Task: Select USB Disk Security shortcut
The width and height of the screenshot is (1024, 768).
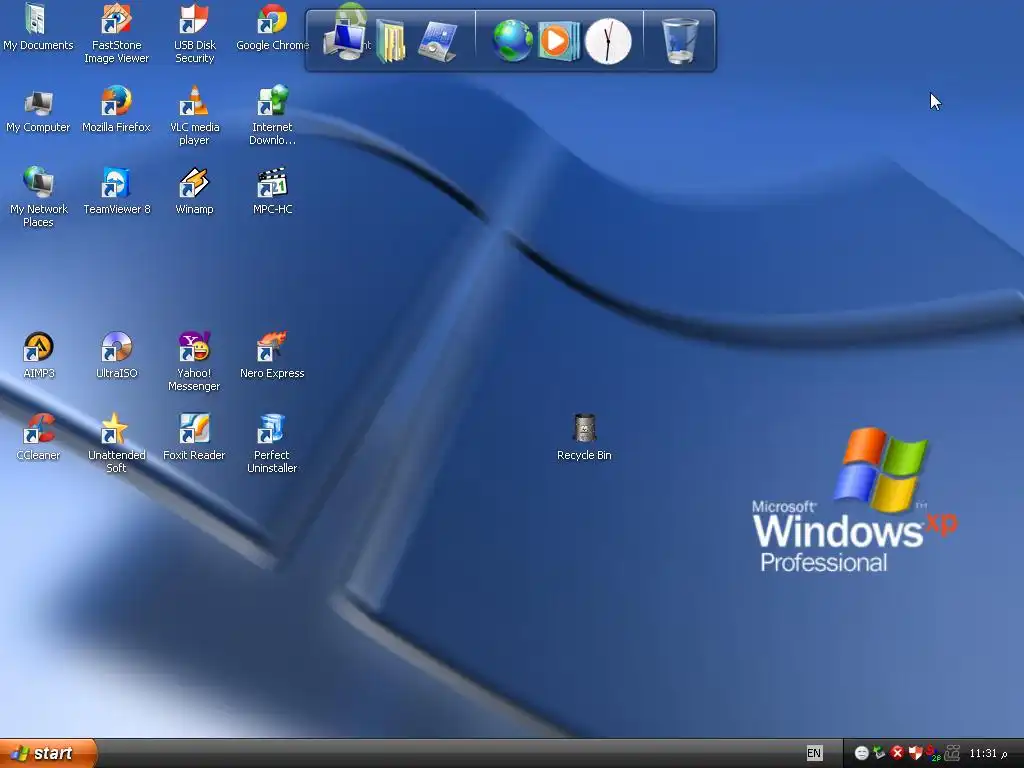Action: coord(194,34)
